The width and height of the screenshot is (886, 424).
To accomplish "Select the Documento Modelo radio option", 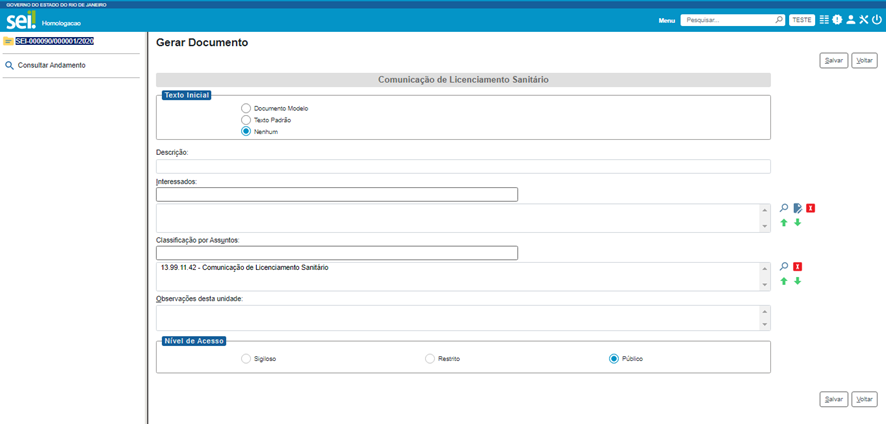I will coord(246,108).
